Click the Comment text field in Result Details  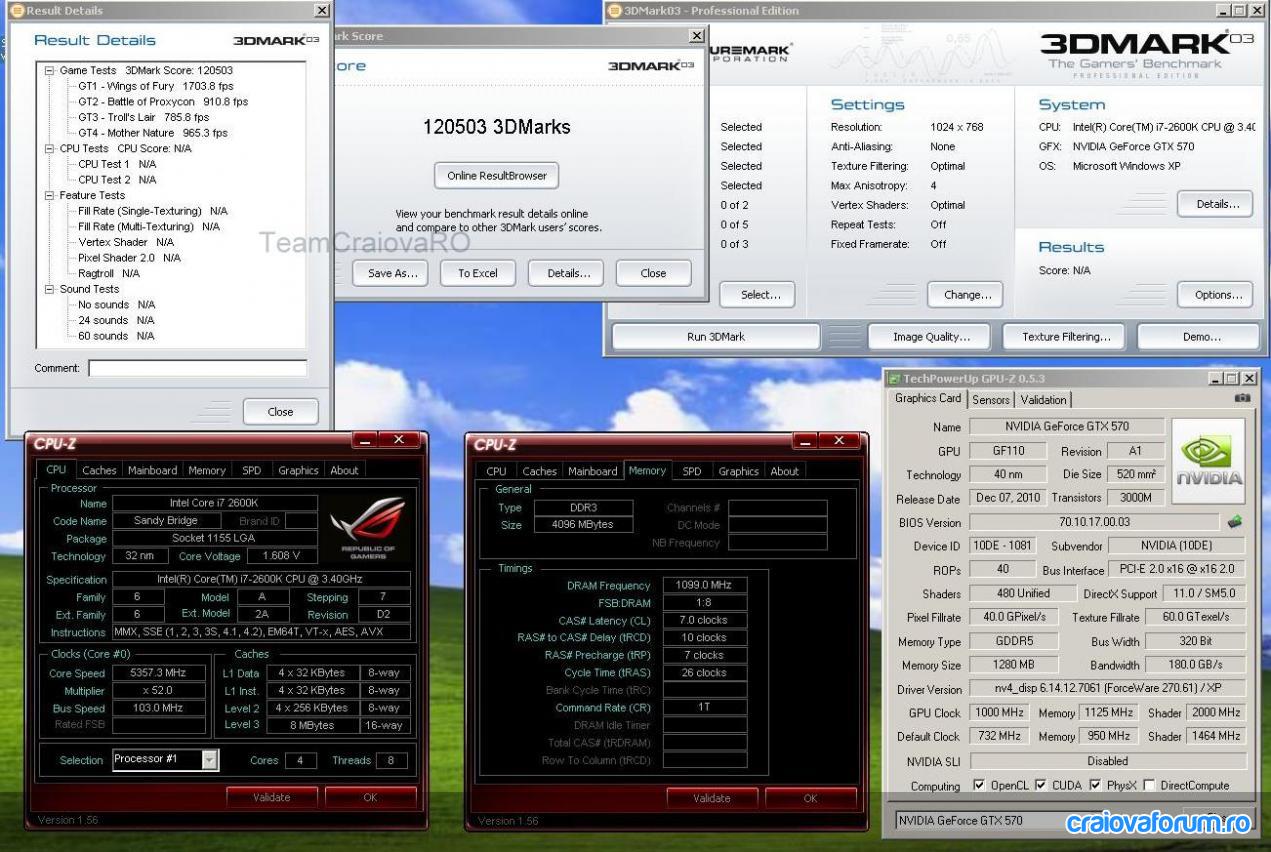pos(197,368)
